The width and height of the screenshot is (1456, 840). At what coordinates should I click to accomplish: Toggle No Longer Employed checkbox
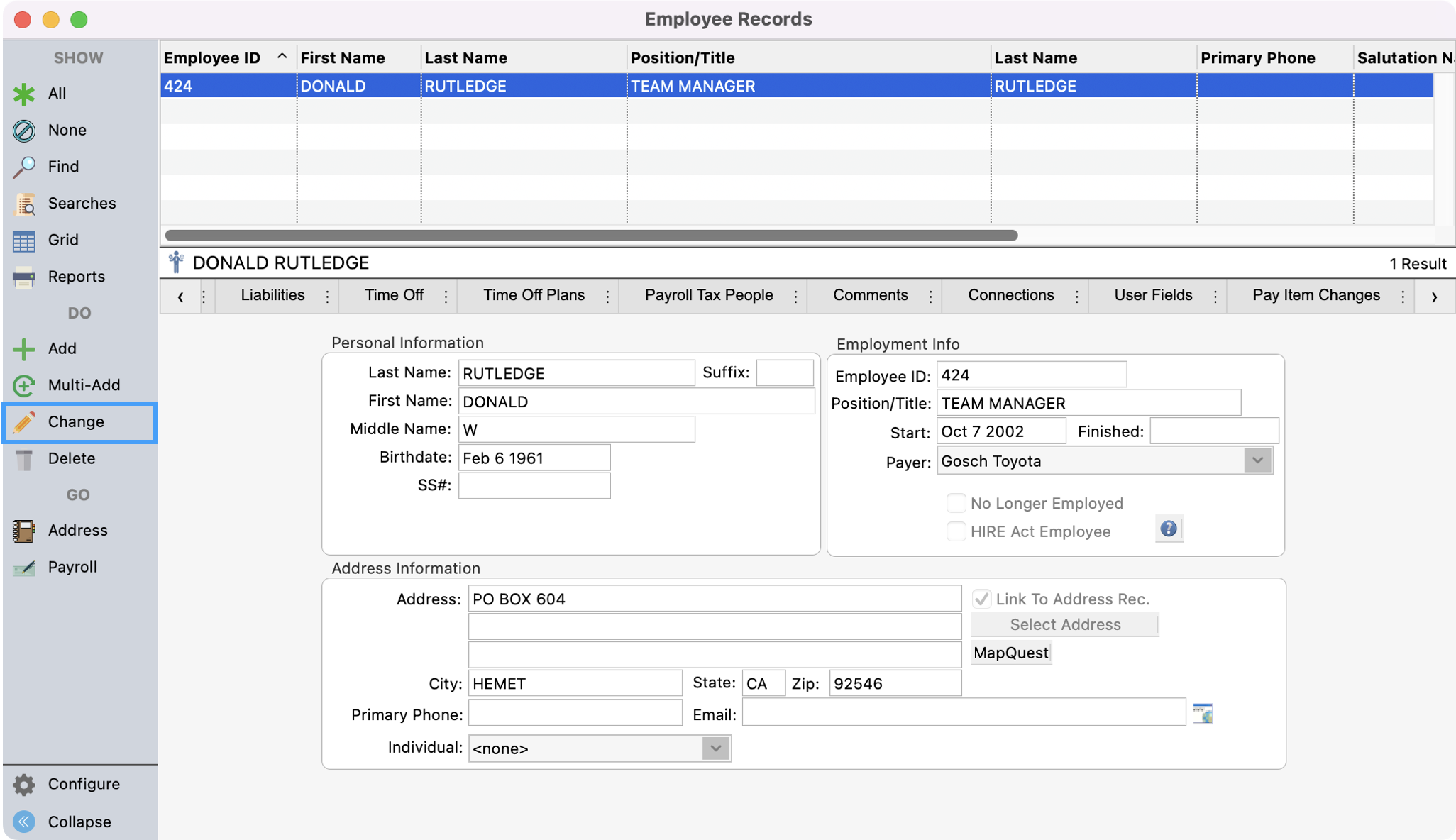[956, 503]
